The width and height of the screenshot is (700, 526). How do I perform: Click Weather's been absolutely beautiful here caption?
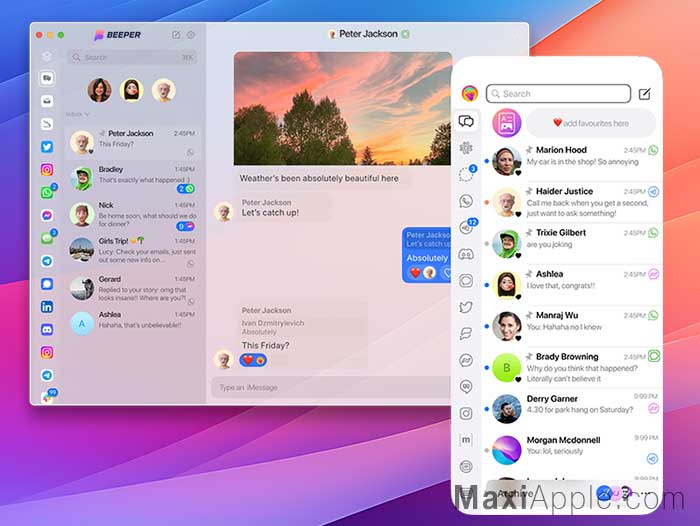pos(319,178)
